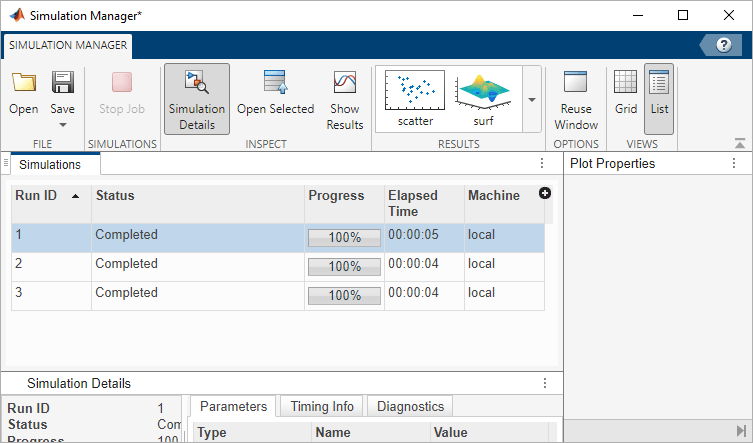Image resolution: width=753 pixels, height=443 pixels.
Task: Click Open Selected in Inspect section
Action: (x=276, y=93)
